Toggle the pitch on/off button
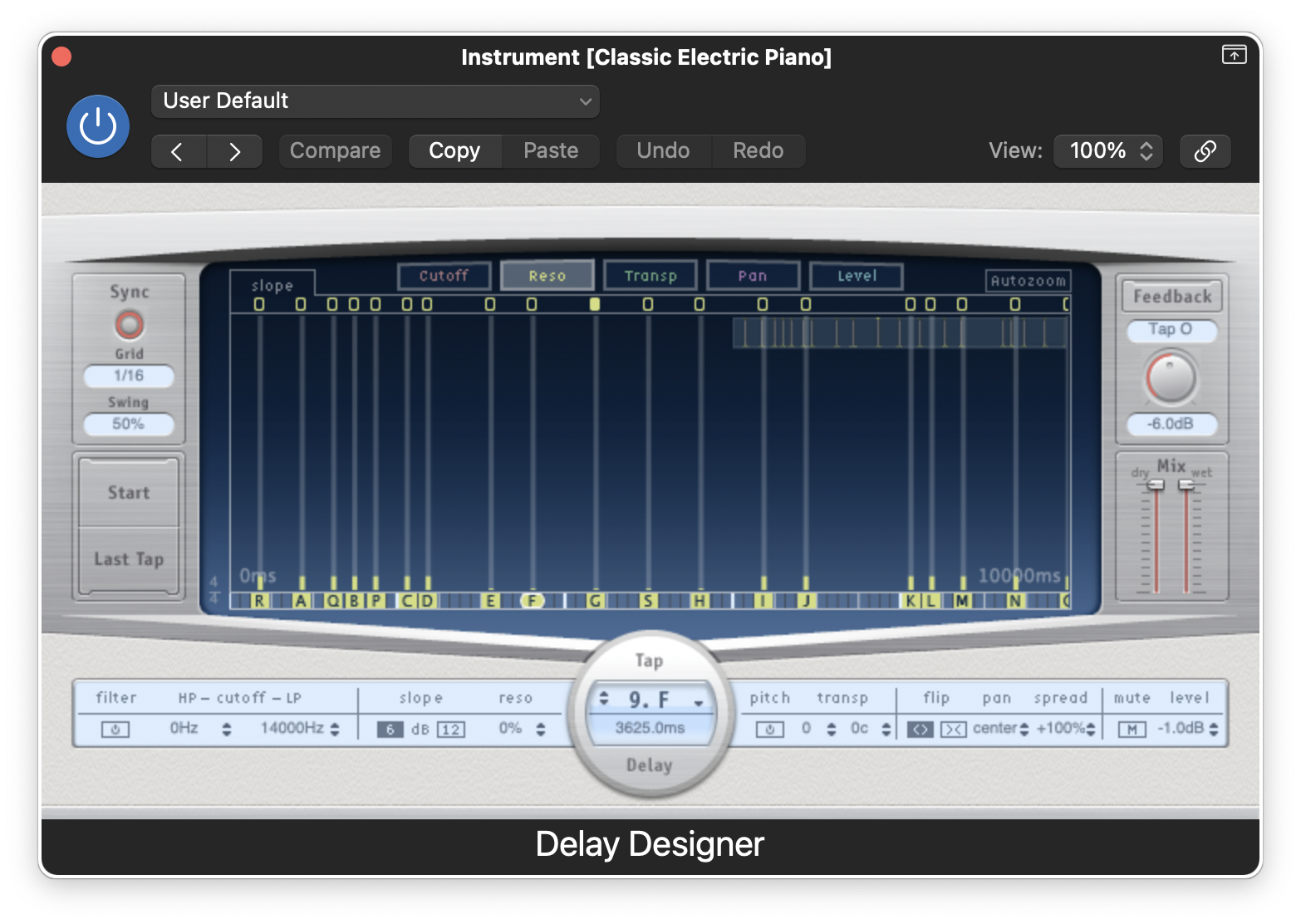1301x924 pixels. pyautogui.click(x=770, y=730)
